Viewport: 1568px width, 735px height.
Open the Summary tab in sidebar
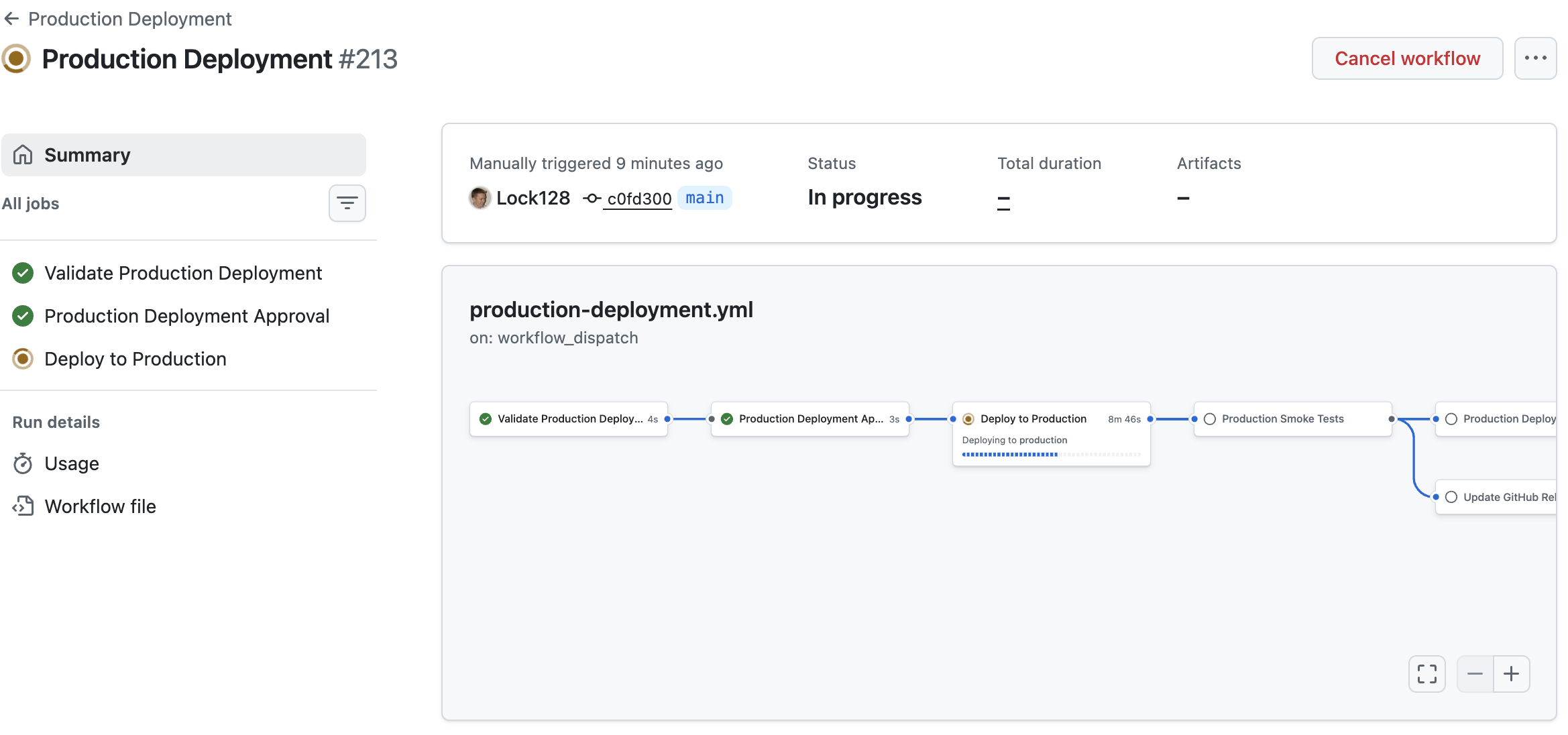[x=183, y=155]
